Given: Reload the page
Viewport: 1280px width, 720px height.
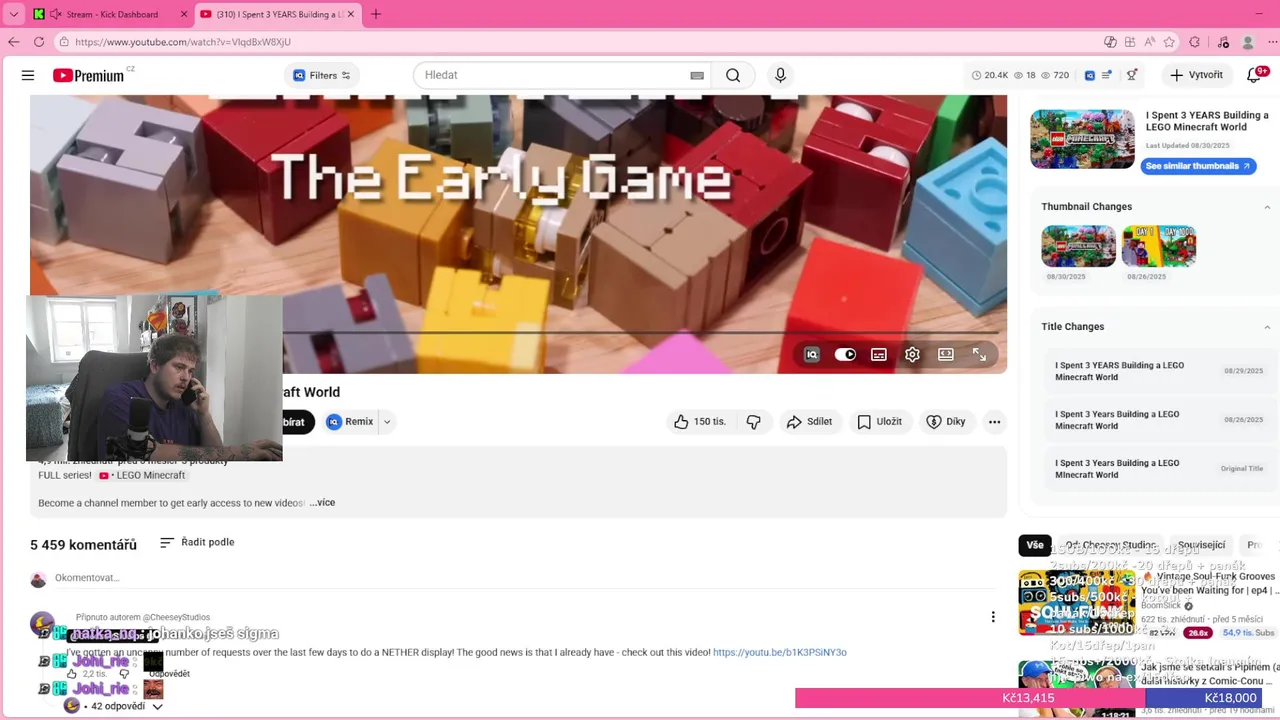Looking at the screenshot, I should [39, 42].
